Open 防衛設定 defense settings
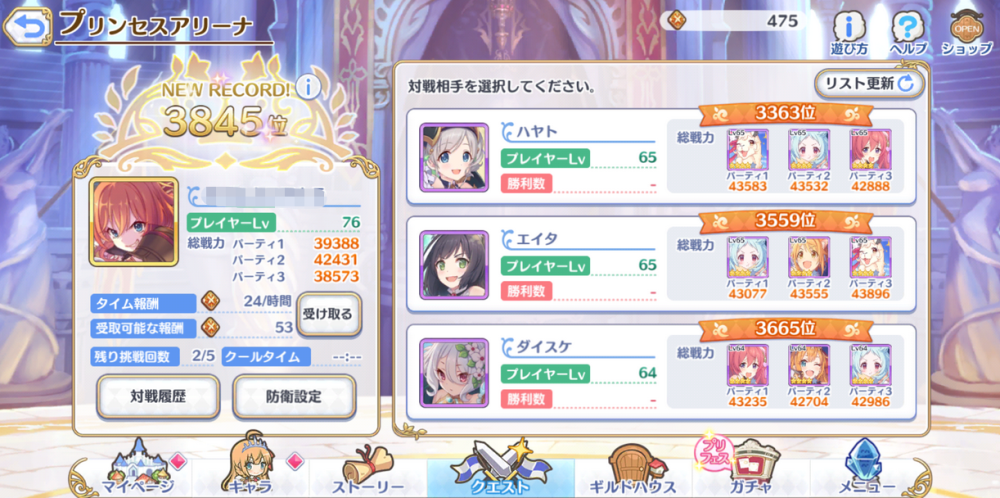Image resolution: width=1000 pixels, height=498 pixels. tap(293, 396)
